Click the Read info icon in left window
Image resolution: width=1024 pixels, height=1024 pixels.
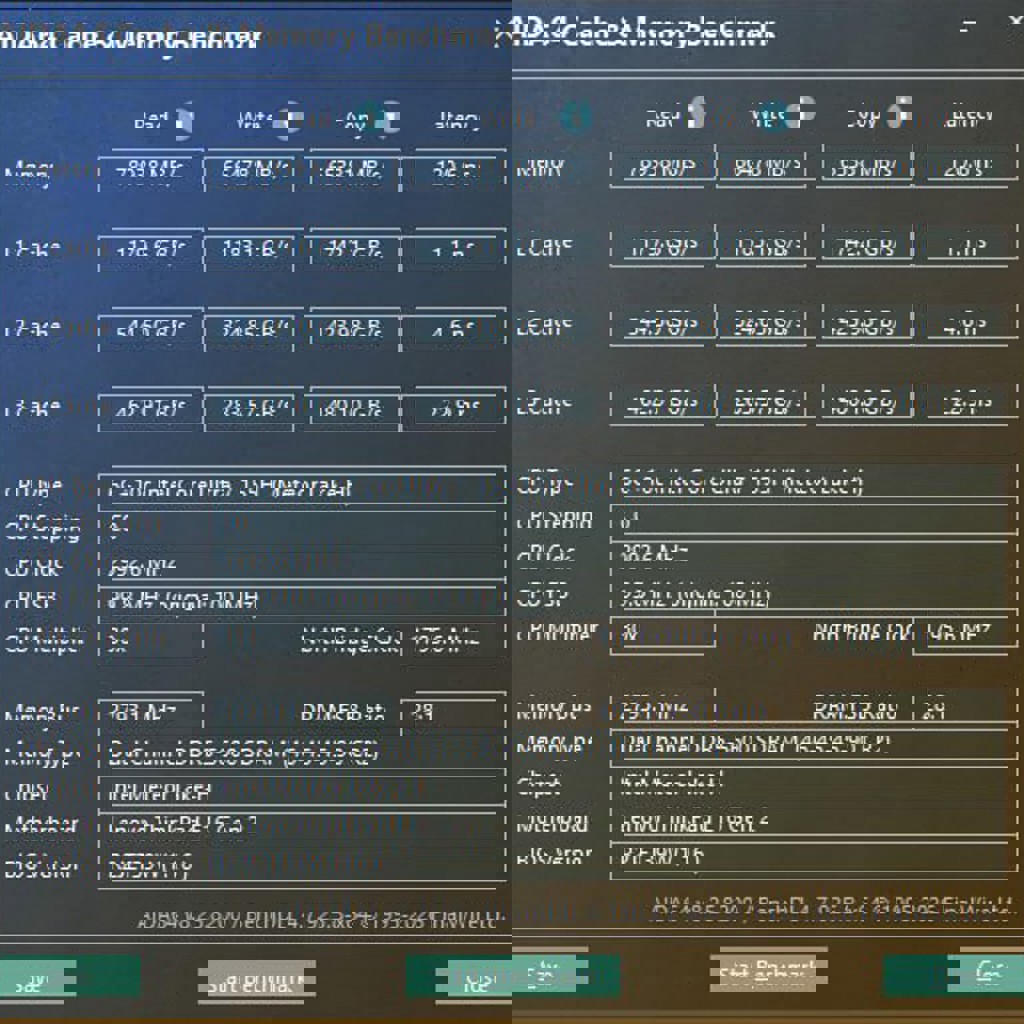(x=184, y=120)
